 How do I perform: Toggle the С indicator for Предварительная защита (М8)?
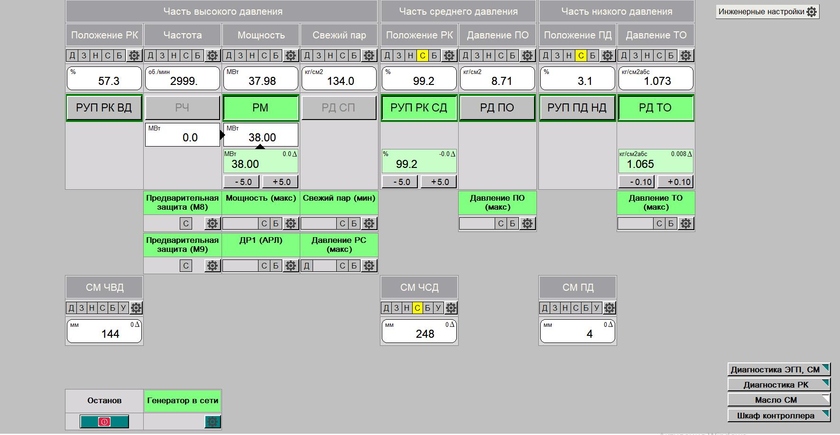(186, 223)
